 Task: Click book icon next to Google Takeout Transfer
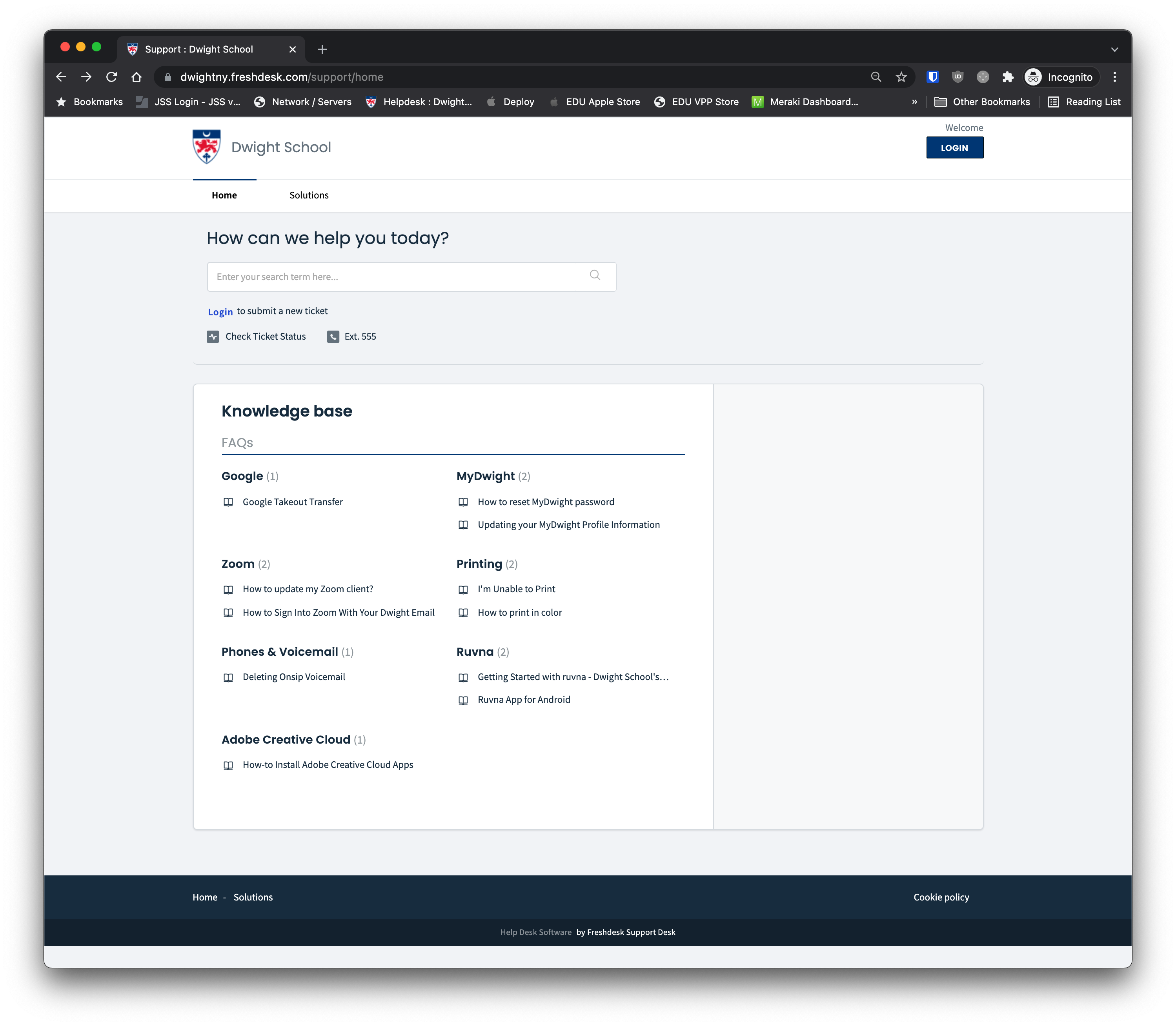tap(228, 502)
